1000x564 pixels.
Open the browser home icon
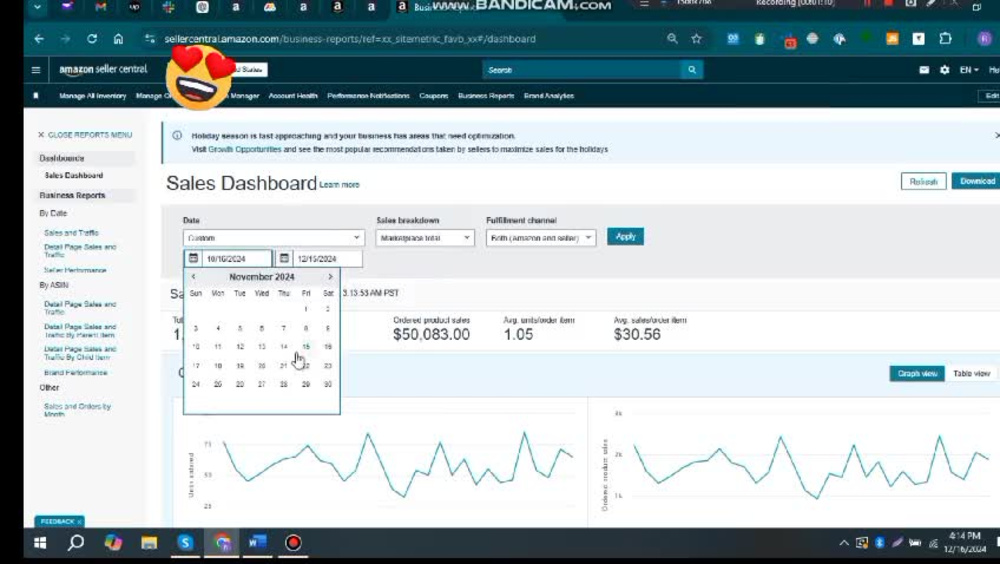pyautogui.click(x=118, y=39)
